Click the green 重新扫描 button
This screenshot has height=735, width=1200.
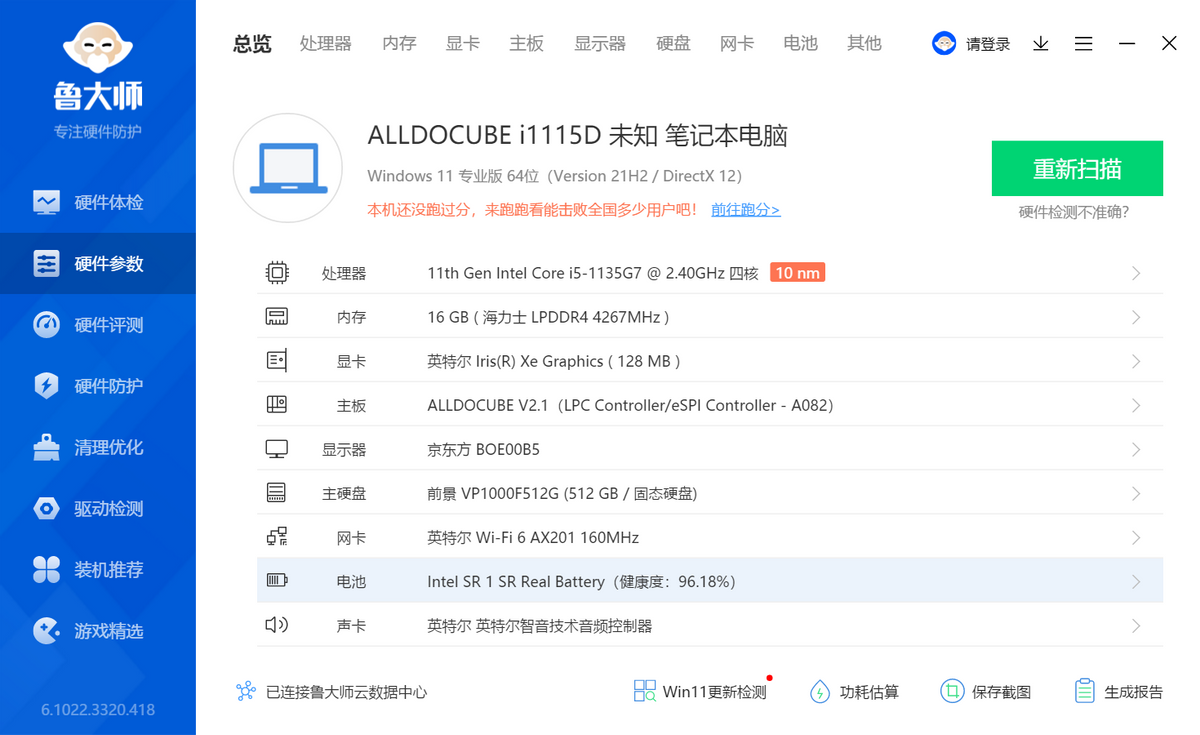click(1077, 168)
